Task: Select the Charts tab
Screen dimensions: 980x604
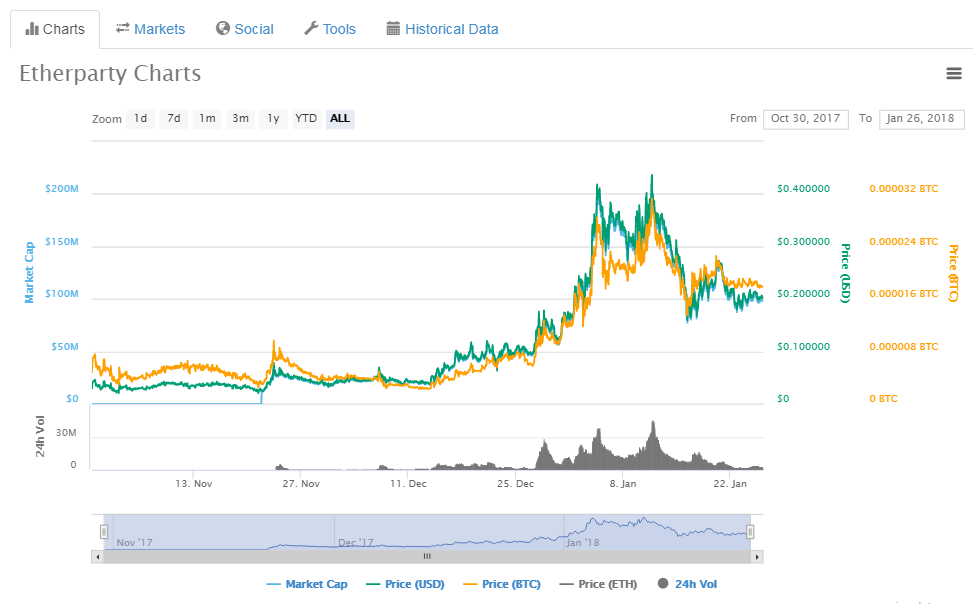Action: (55, 29)
